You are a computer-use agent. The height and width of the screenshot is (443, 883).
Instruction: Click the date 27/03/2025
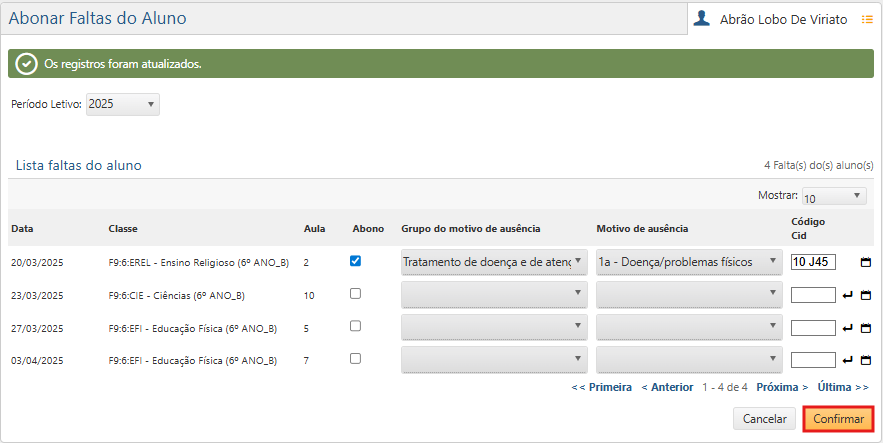pyautogui.click(x=37, y=329)
